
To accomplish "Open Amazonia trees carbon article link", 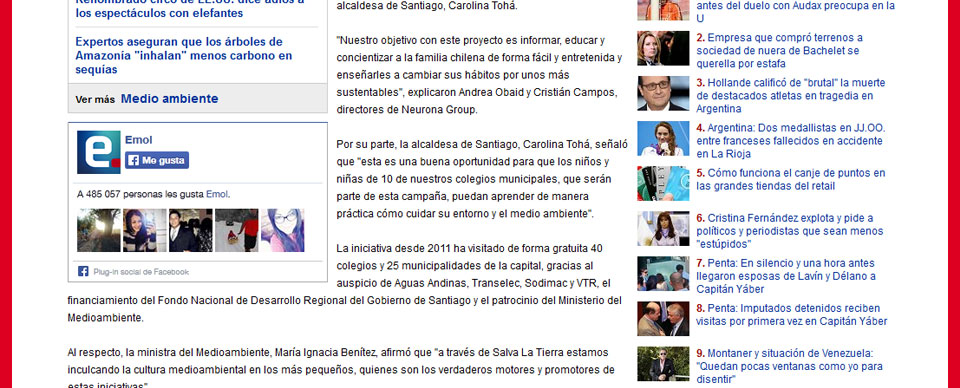I will [184, 56].
